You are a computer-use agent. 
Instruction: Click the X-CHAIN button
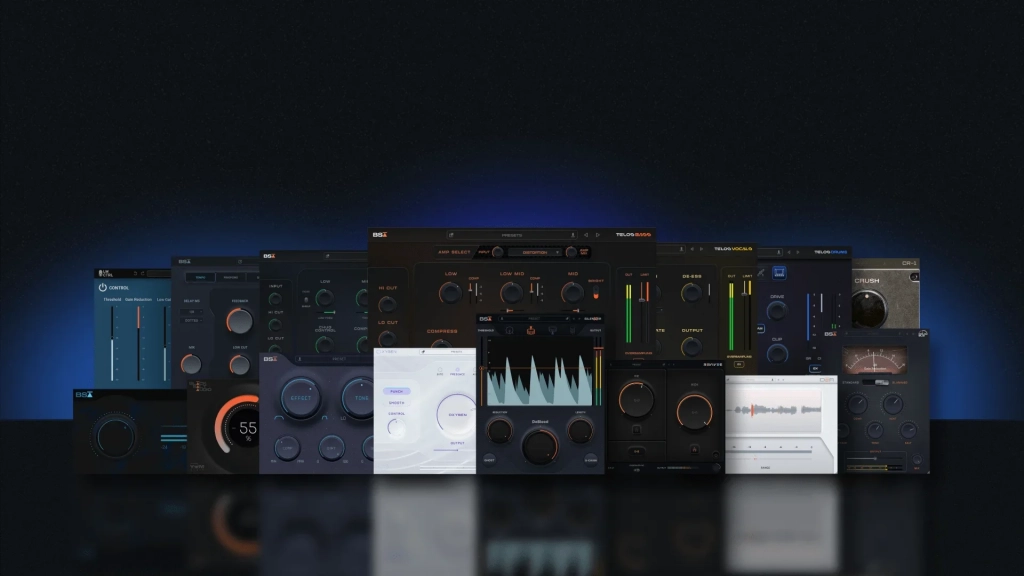pyautogui.click(x=591, y=460)
